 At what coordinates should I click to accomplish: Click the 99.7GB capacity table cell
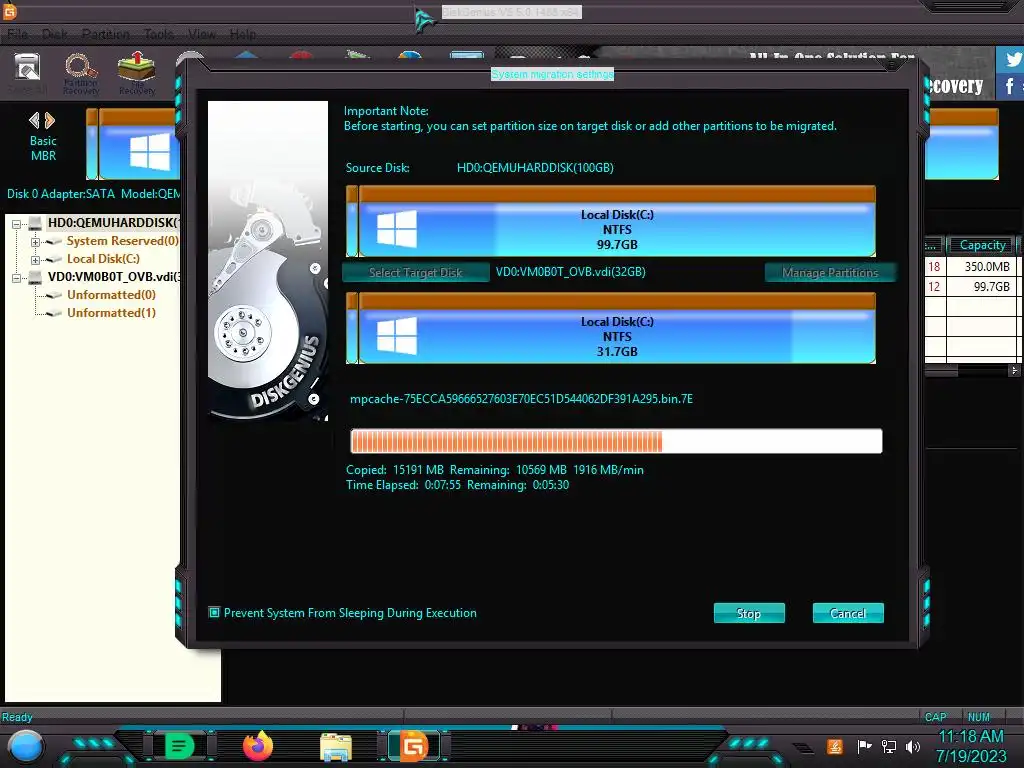click(981, 286)
